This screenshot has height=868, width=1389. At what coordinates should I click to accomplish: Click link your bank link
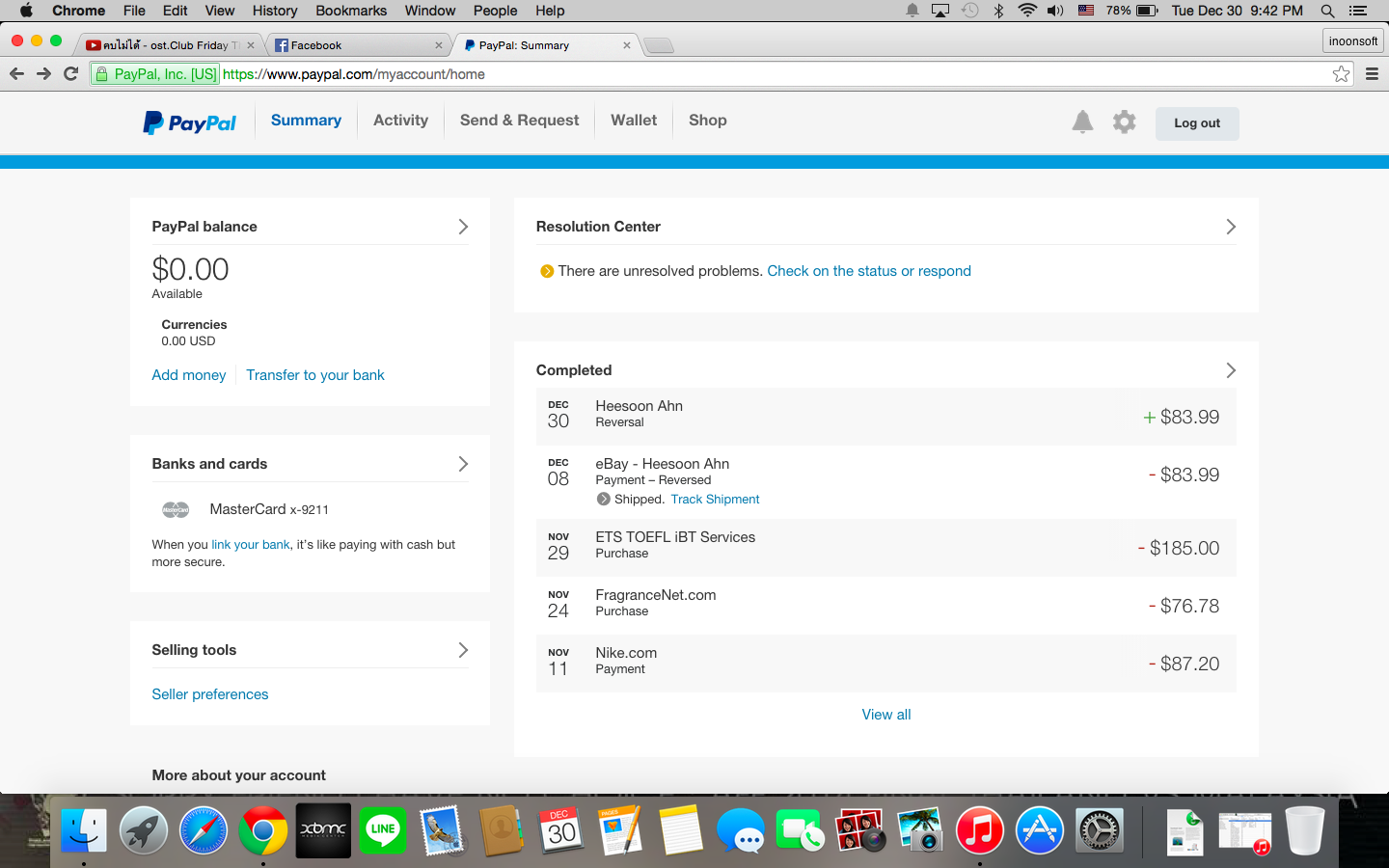point(251,545)
